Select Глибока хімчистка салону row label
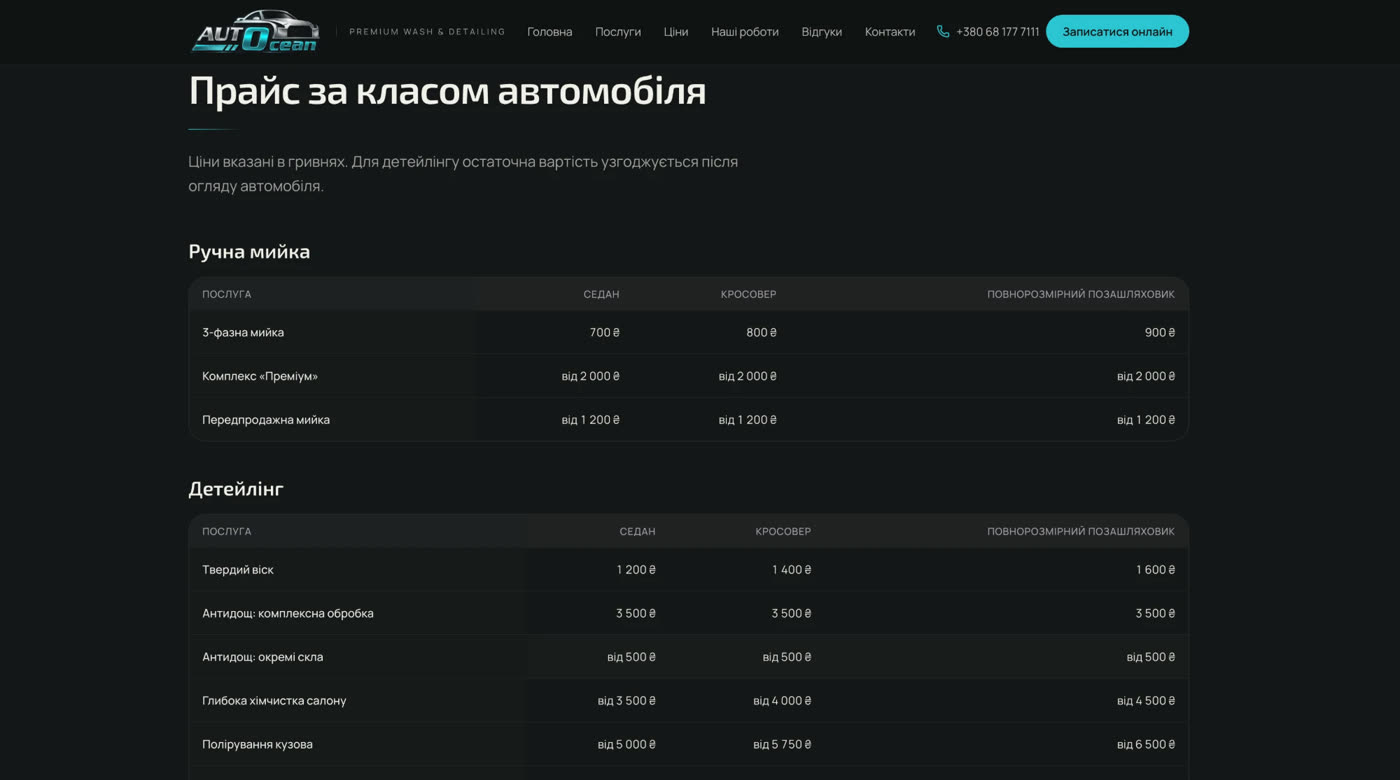 point(274,701)
